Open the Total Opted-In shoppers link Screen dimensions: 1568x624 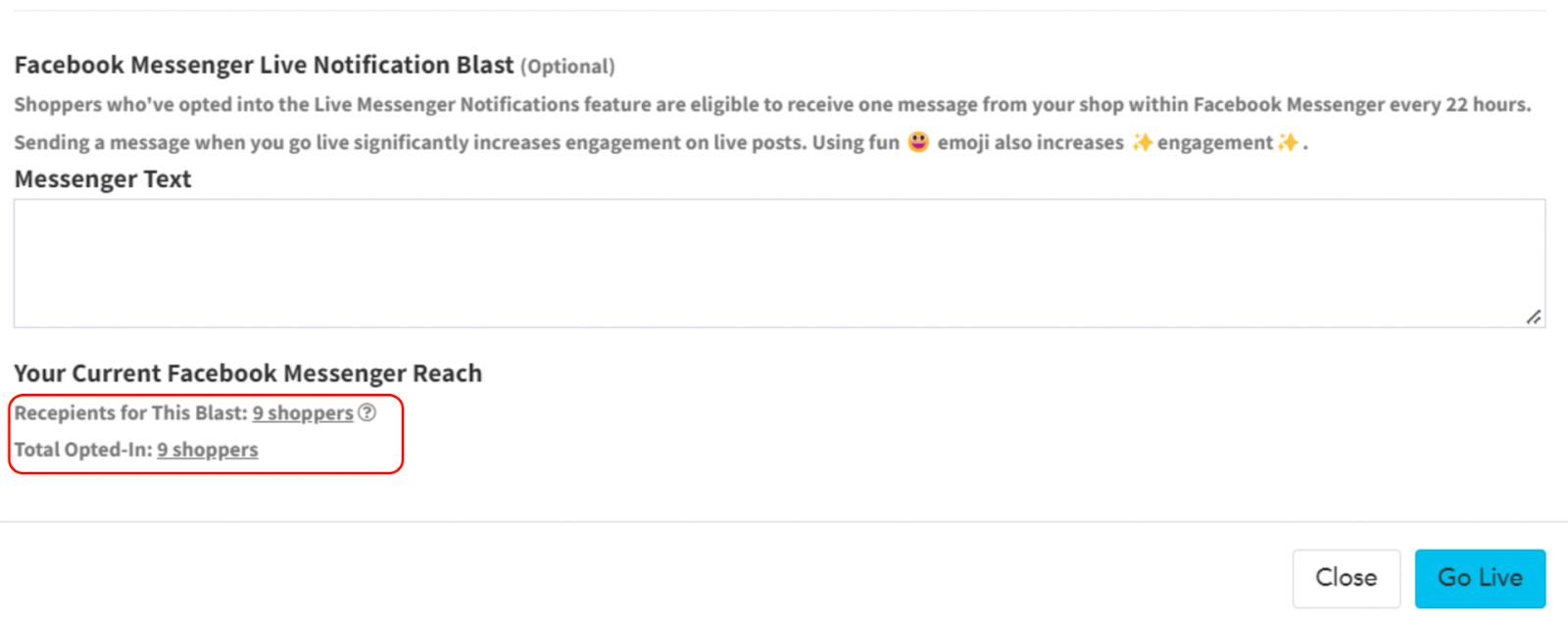point(208,450)
